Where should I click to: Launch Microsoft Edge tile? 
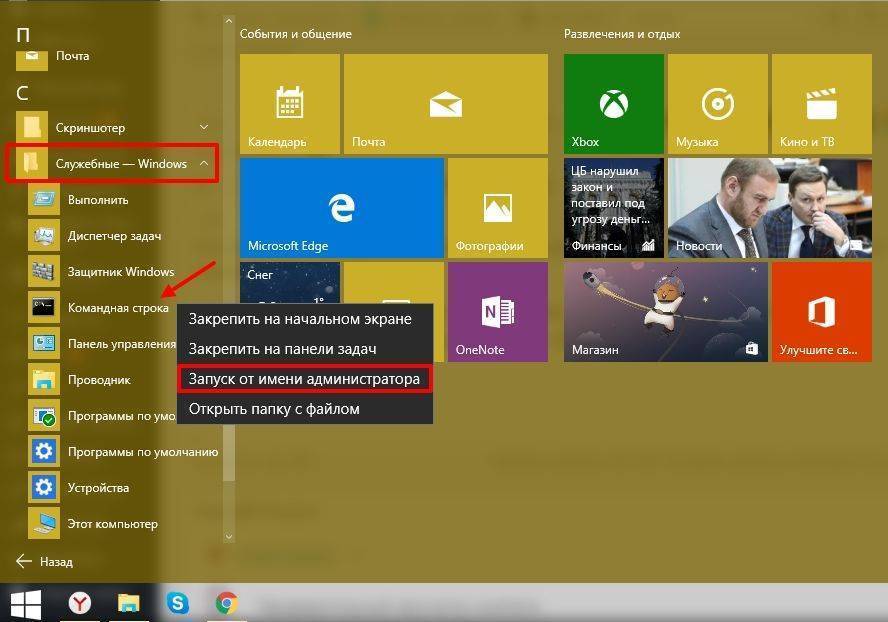tap(342, 207)
